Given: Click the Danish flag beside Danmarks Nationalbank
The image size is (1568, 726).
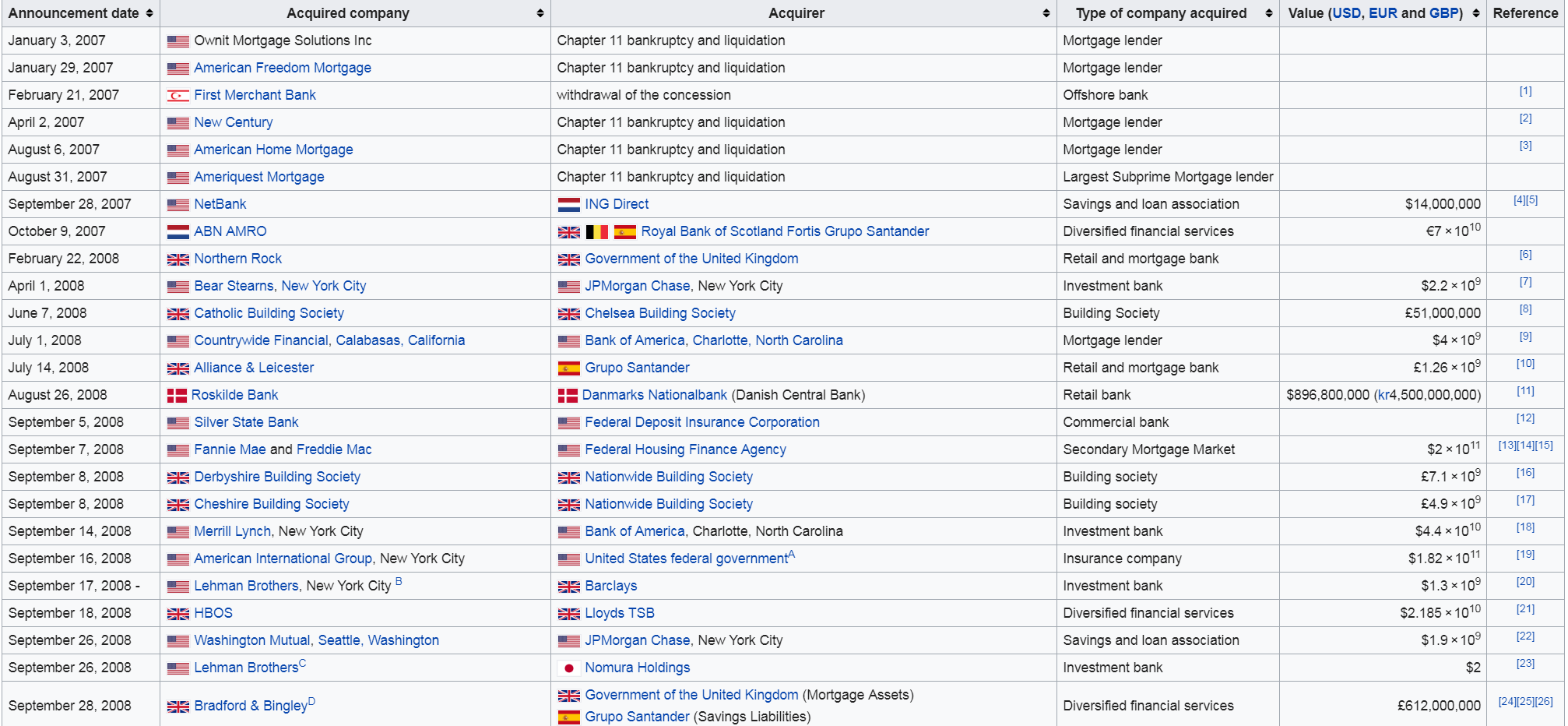Looking at the screenshot, I should click(568, 396).
